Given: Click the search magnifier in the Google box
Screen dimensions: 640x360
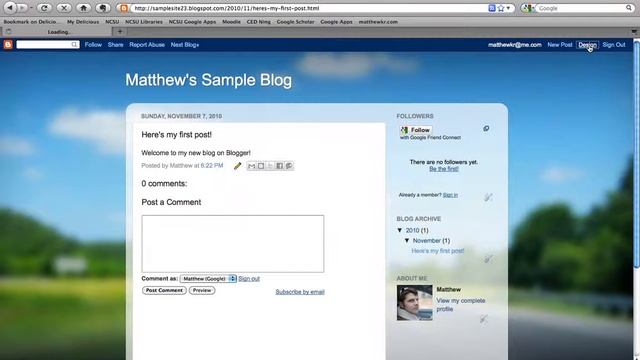Looking at the screenshot, I should (x=629, y=8).
